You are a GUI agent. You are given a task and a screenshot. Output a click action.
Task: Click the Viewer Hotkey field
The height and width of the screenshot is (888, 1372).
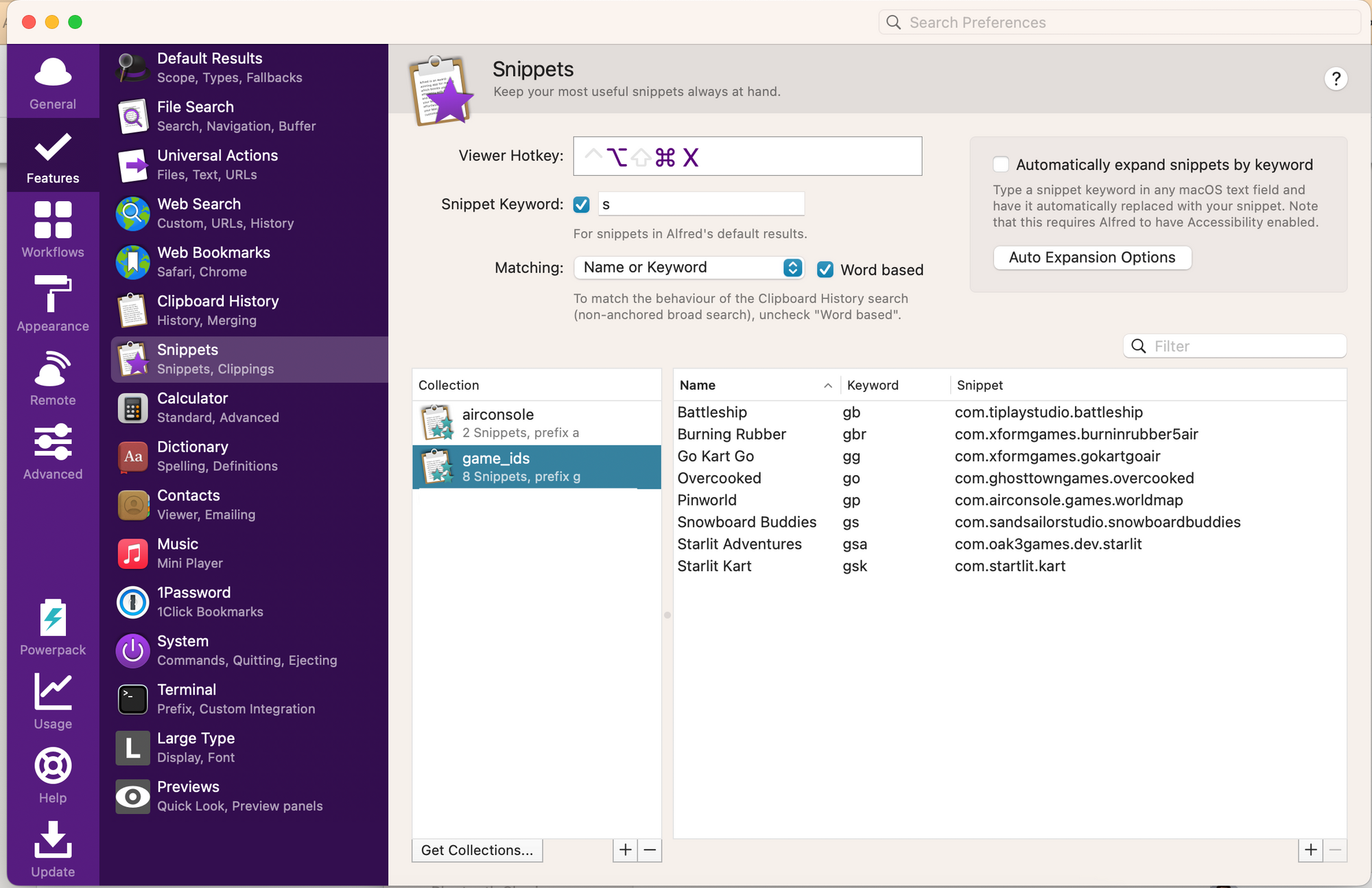click(x=748, y=156)
